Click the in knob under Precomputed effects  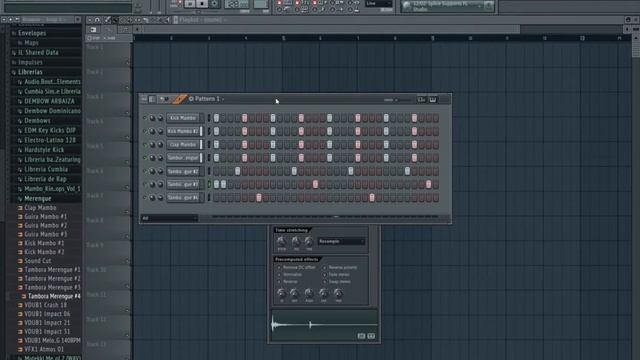coord(281,293)
